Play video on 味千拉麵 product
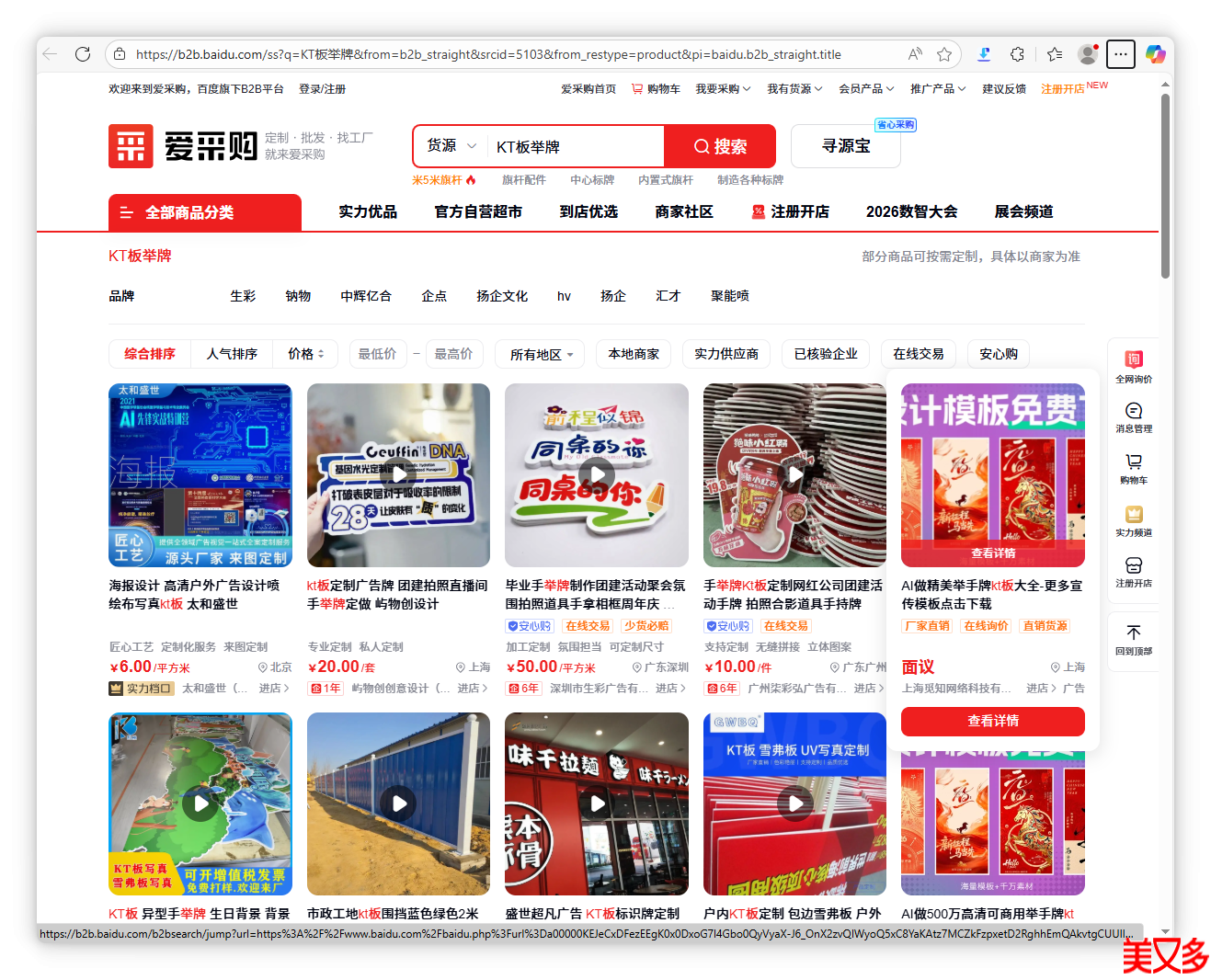The width and height of the screenshot is (1211, 980). (597, 803)
